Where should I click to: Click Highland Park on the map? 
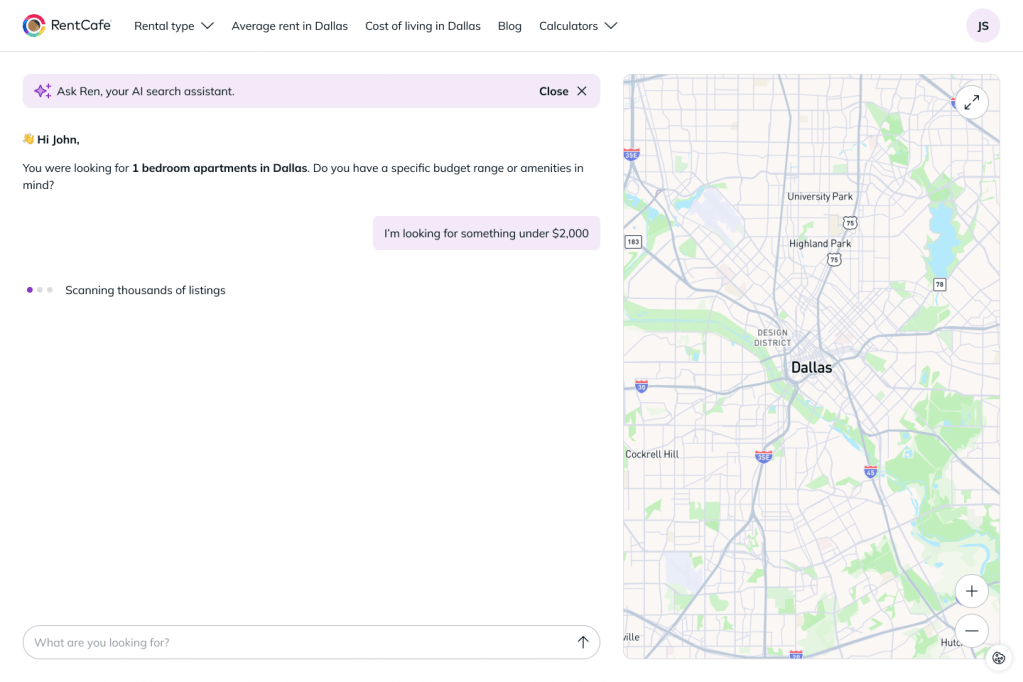coord(819,243)
